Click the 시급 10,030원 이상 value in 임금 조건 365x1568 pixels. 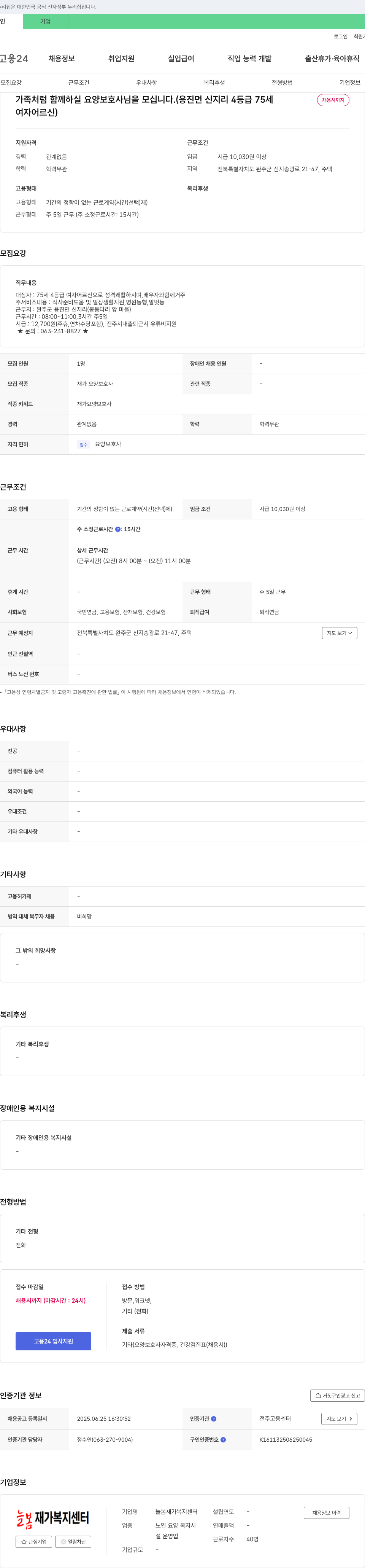(282, 509)
